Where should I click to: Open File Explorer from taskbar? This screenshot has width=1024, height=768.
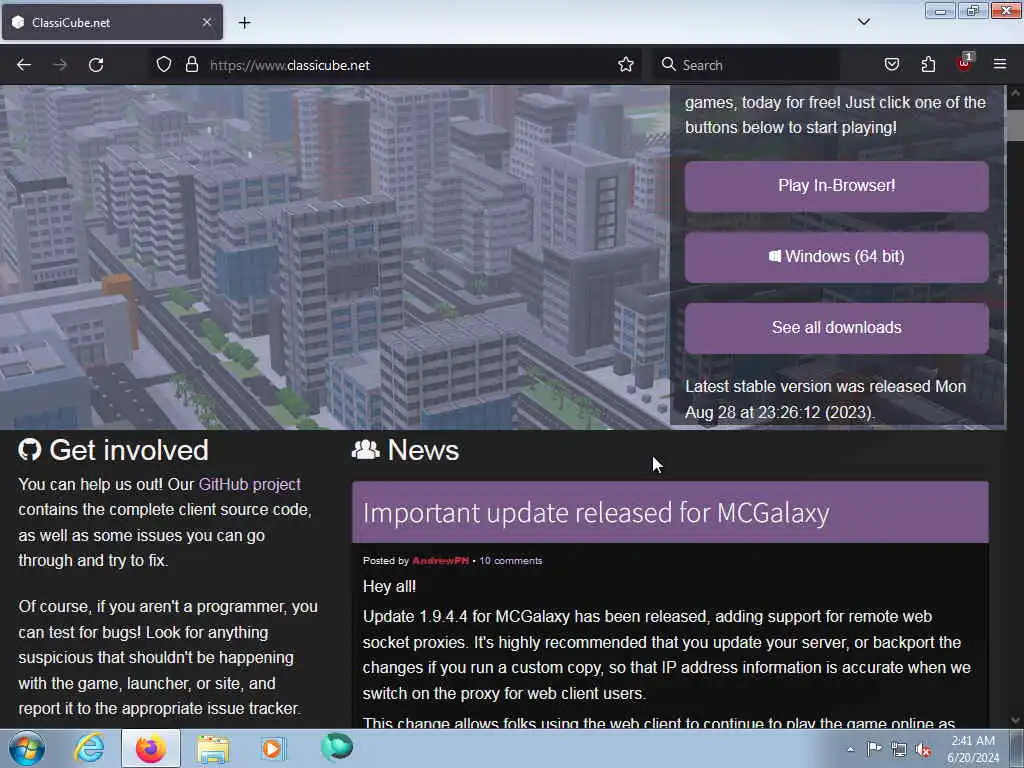pyautogui.click(x=213, y=749)
